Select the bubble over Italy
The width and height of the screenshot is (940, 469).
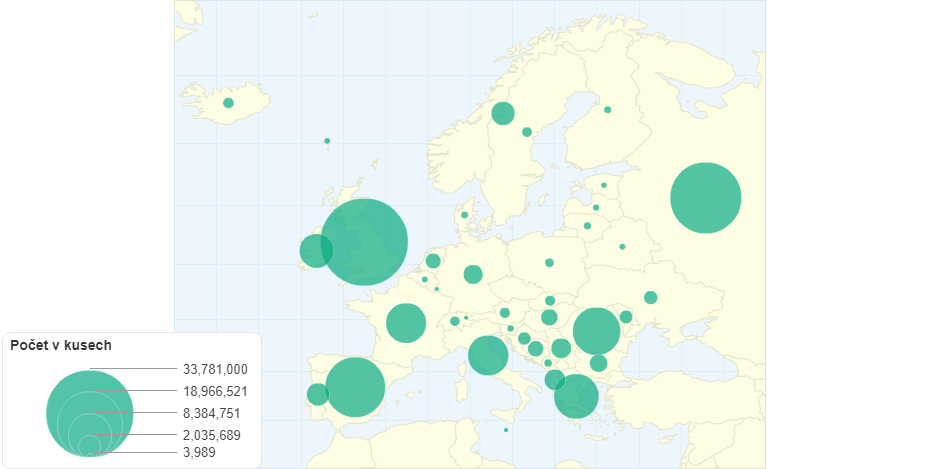pos(488,355)
